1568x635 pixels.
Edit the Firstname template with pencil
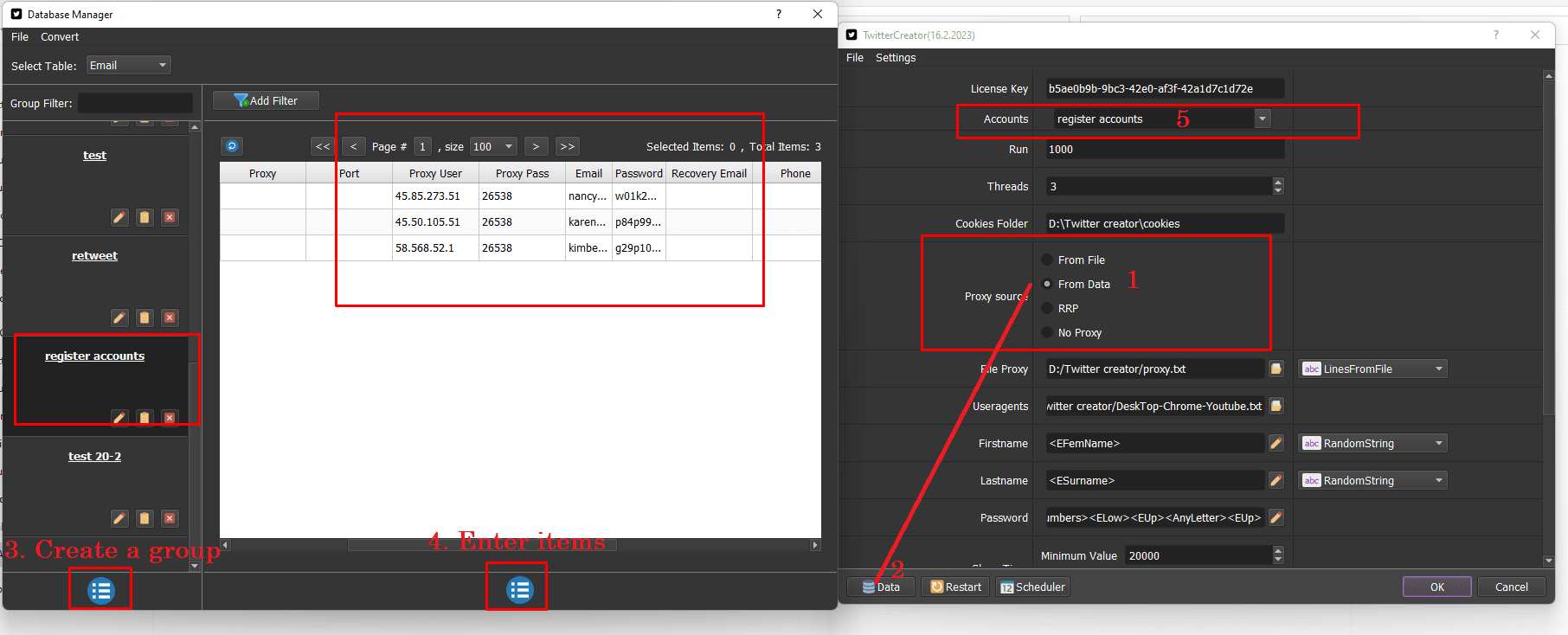coord(1276,443)
